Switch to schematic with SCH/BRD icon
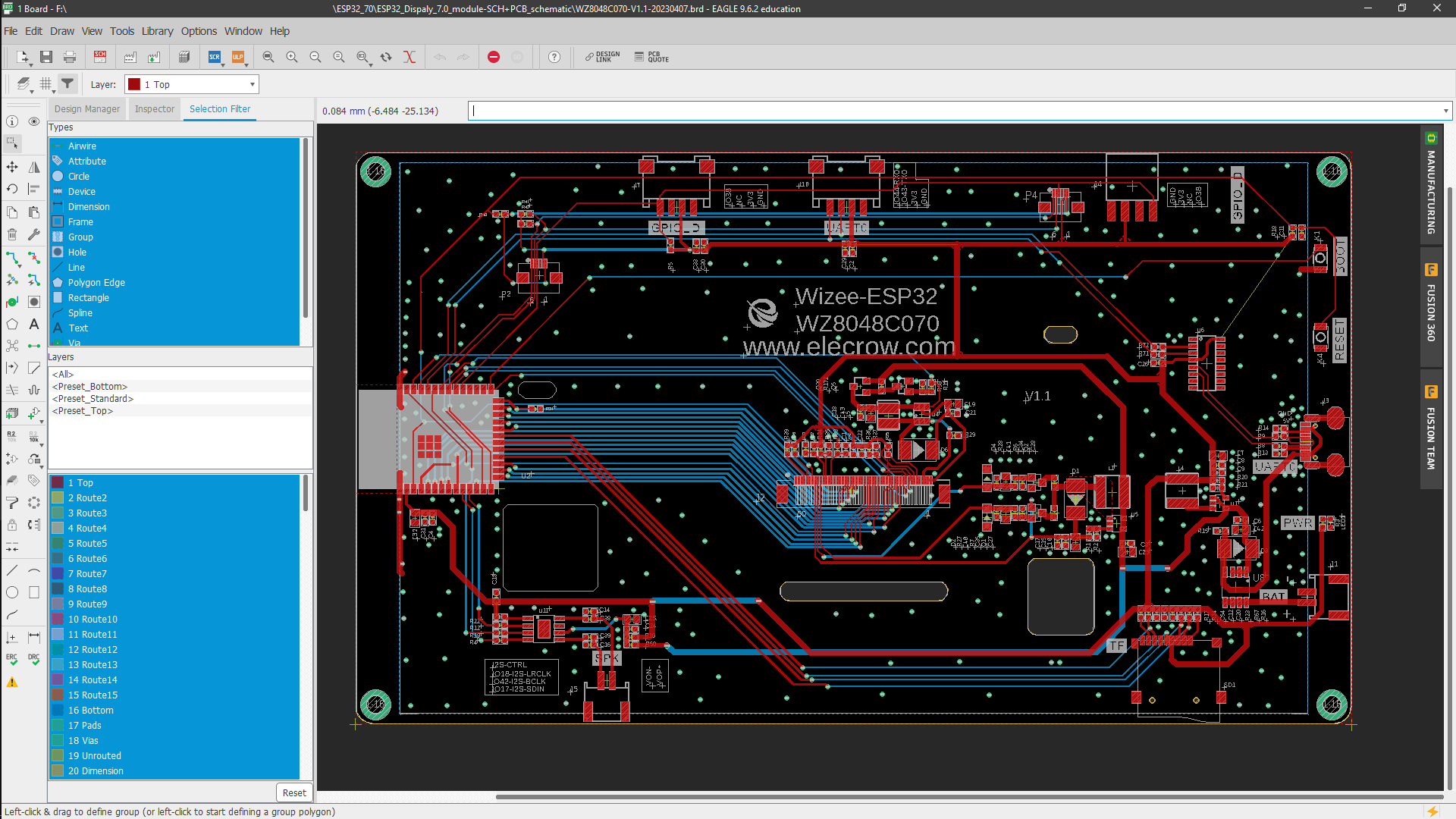The image size is (1456, 819). pos(100,57)
